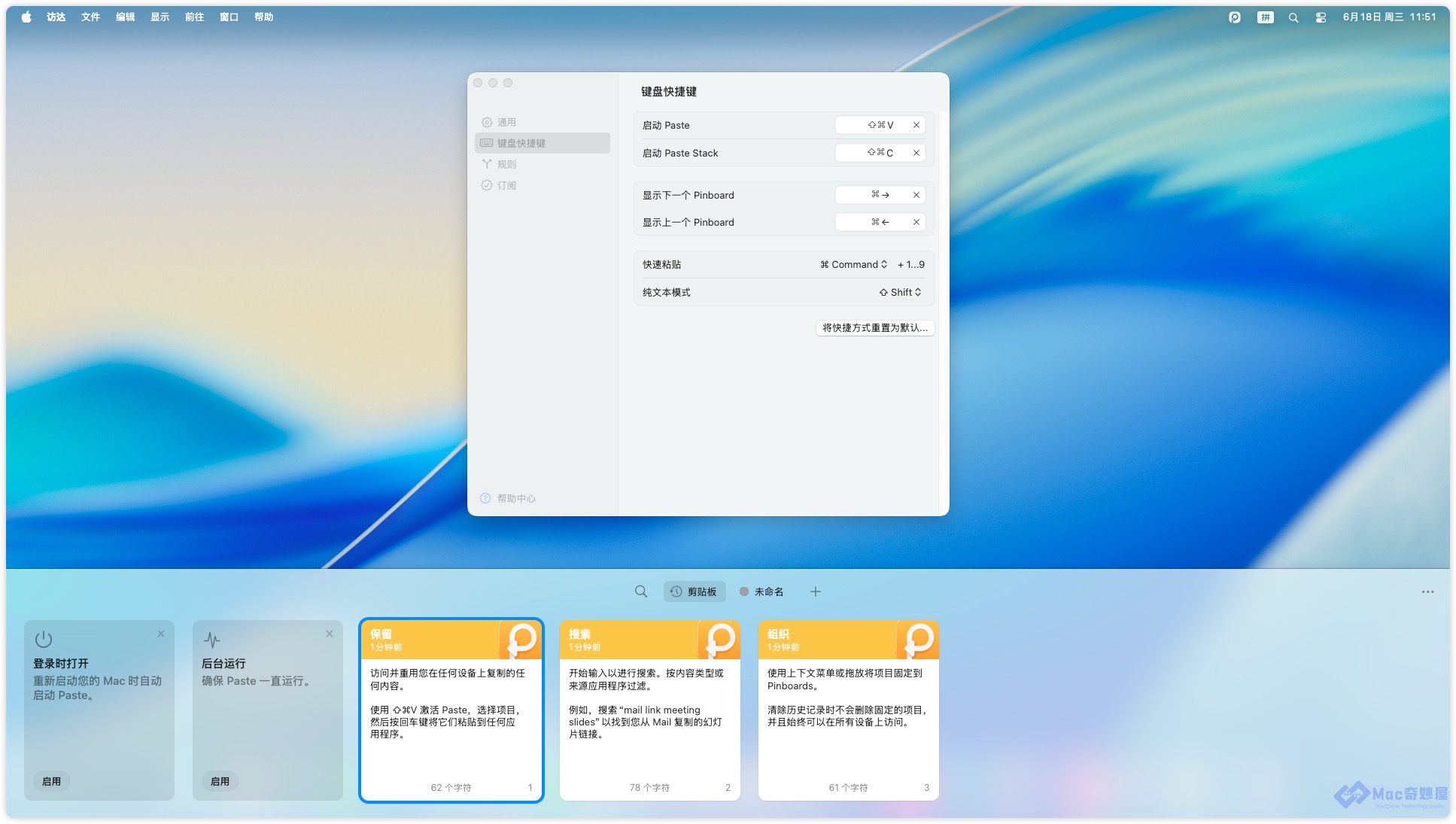Click the activity icon on 后台运行 card
Screen dimensions: 1456x824
tap(212, 640)
